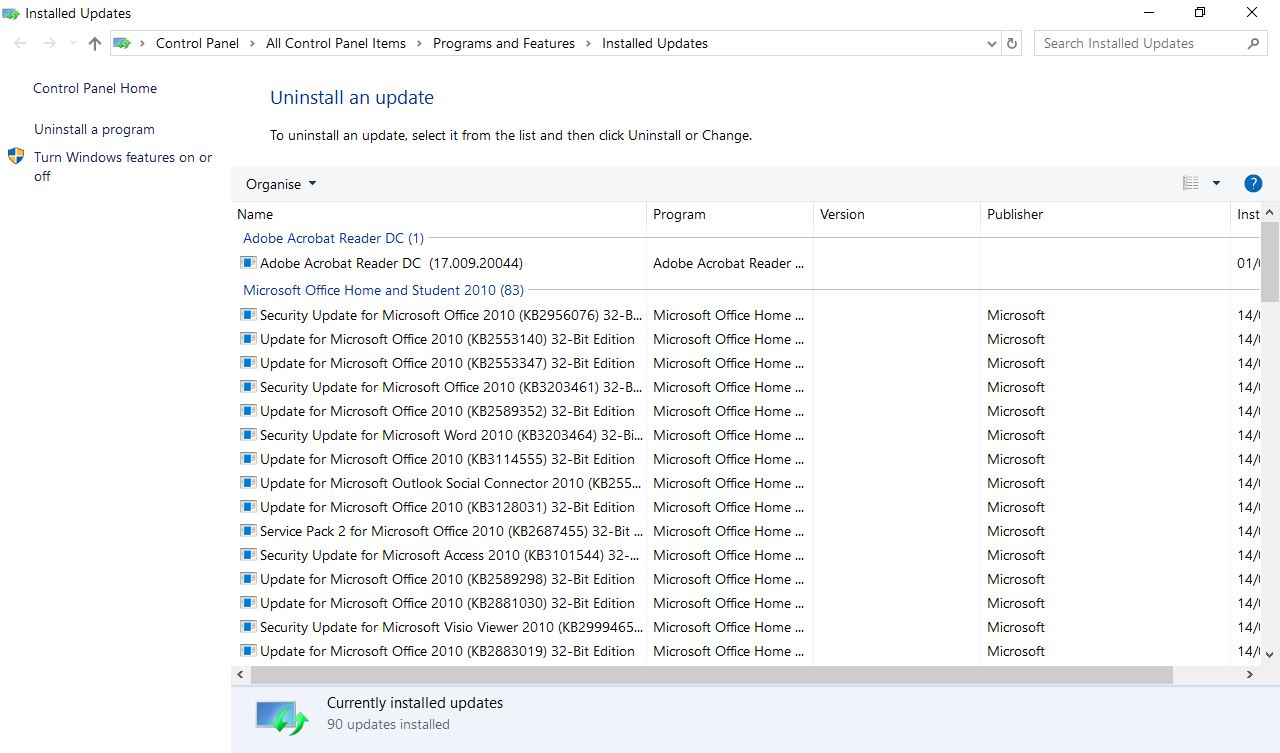Open the view options dropdown arrow
This screenshot has height=753, width=1280.
[1216, 184]
